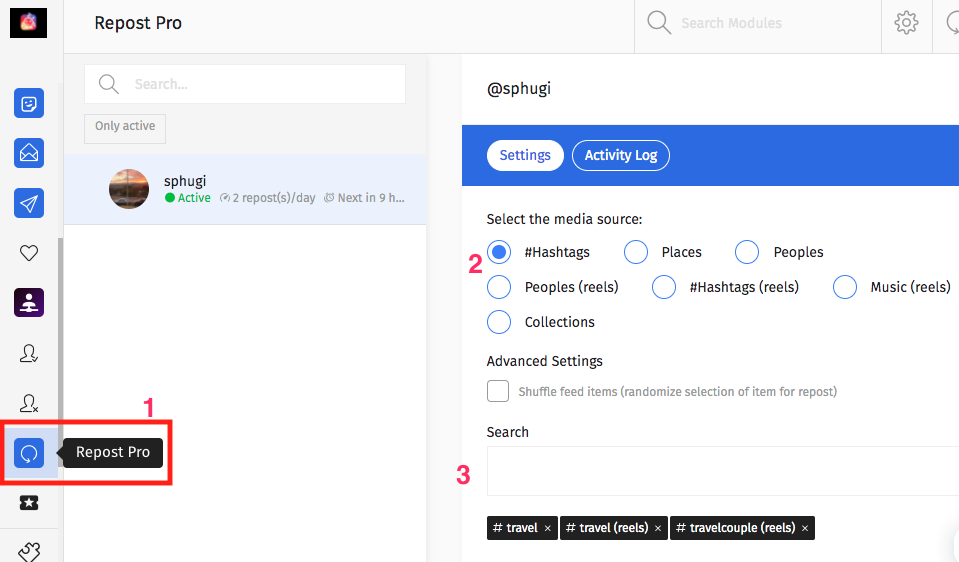
Task: Open the follow user module icon
Action: pos(29,353)
